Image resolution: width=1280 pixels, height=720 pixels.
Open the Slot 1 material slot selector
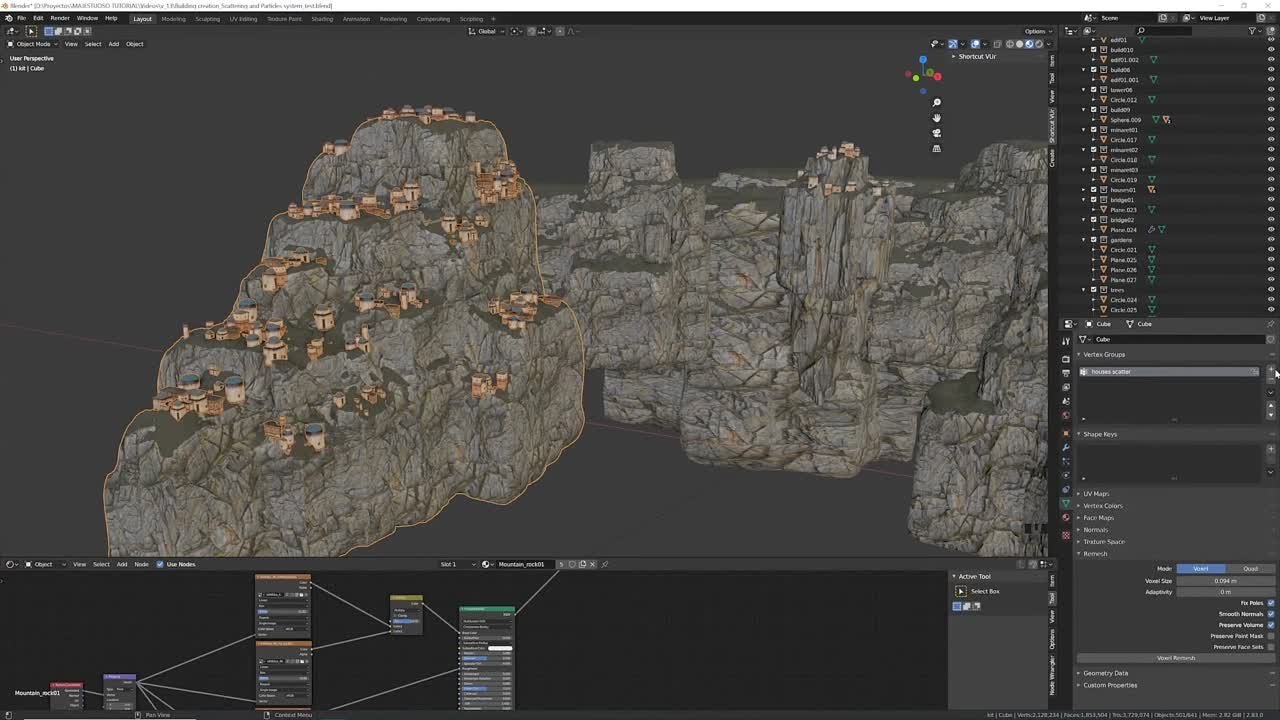[456, 564]
